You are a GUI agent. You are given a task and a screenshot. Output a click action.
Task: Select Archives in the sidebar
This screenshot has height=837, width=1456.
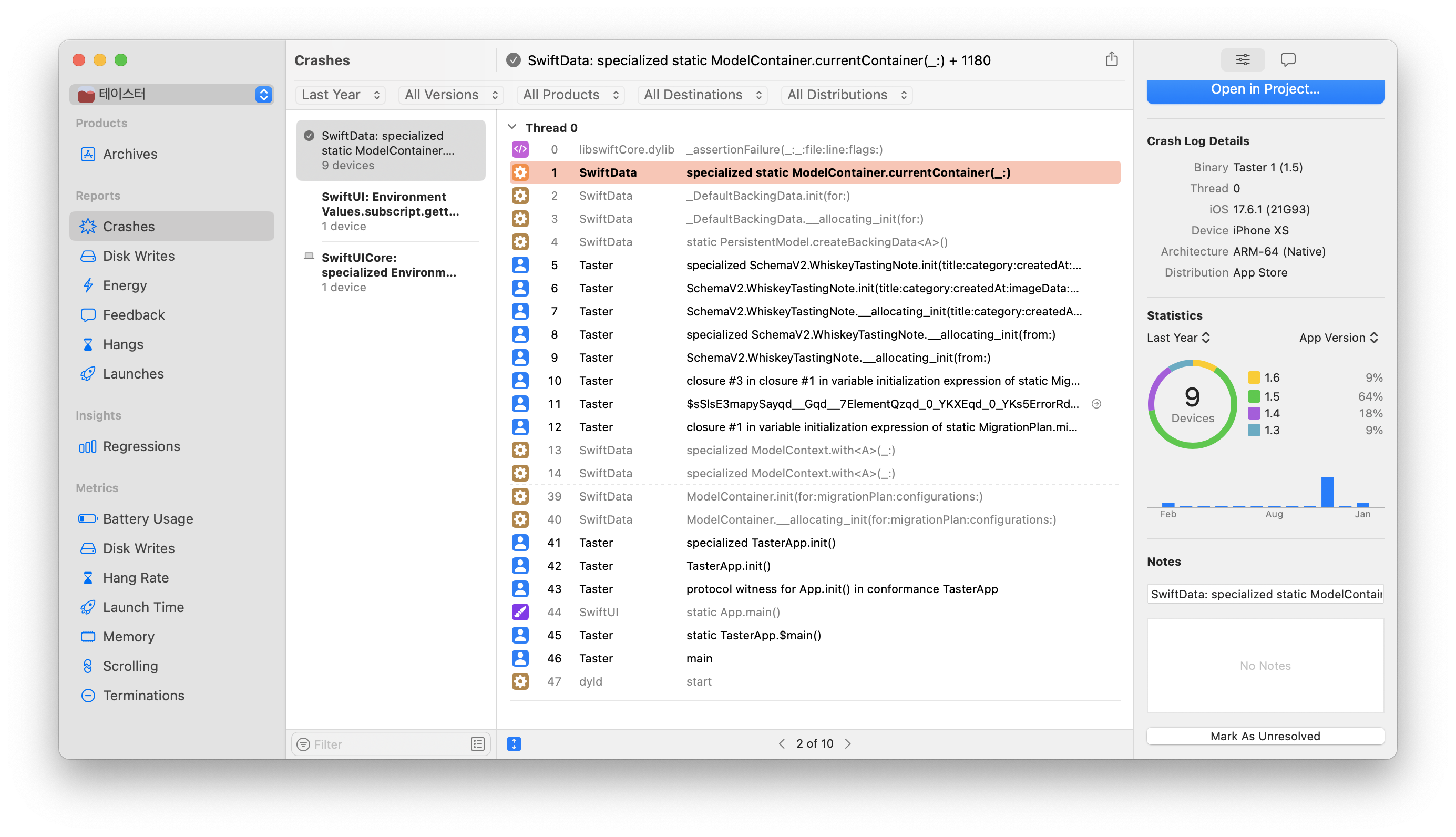pyautogui.click(x=171, y=154)
